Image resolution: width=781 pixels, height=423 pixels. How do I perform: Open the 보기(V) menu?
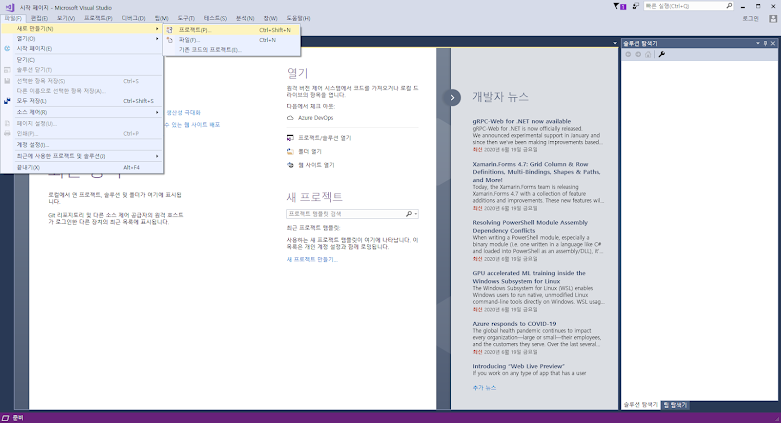[x=66, y=18]
